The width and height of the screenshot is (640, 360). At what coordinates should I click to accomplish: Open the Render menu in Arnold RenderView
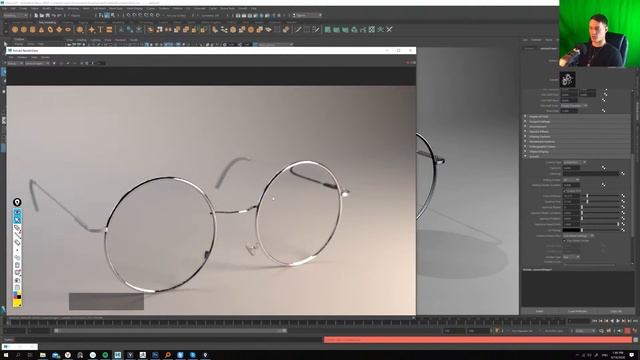click(45, 57)
